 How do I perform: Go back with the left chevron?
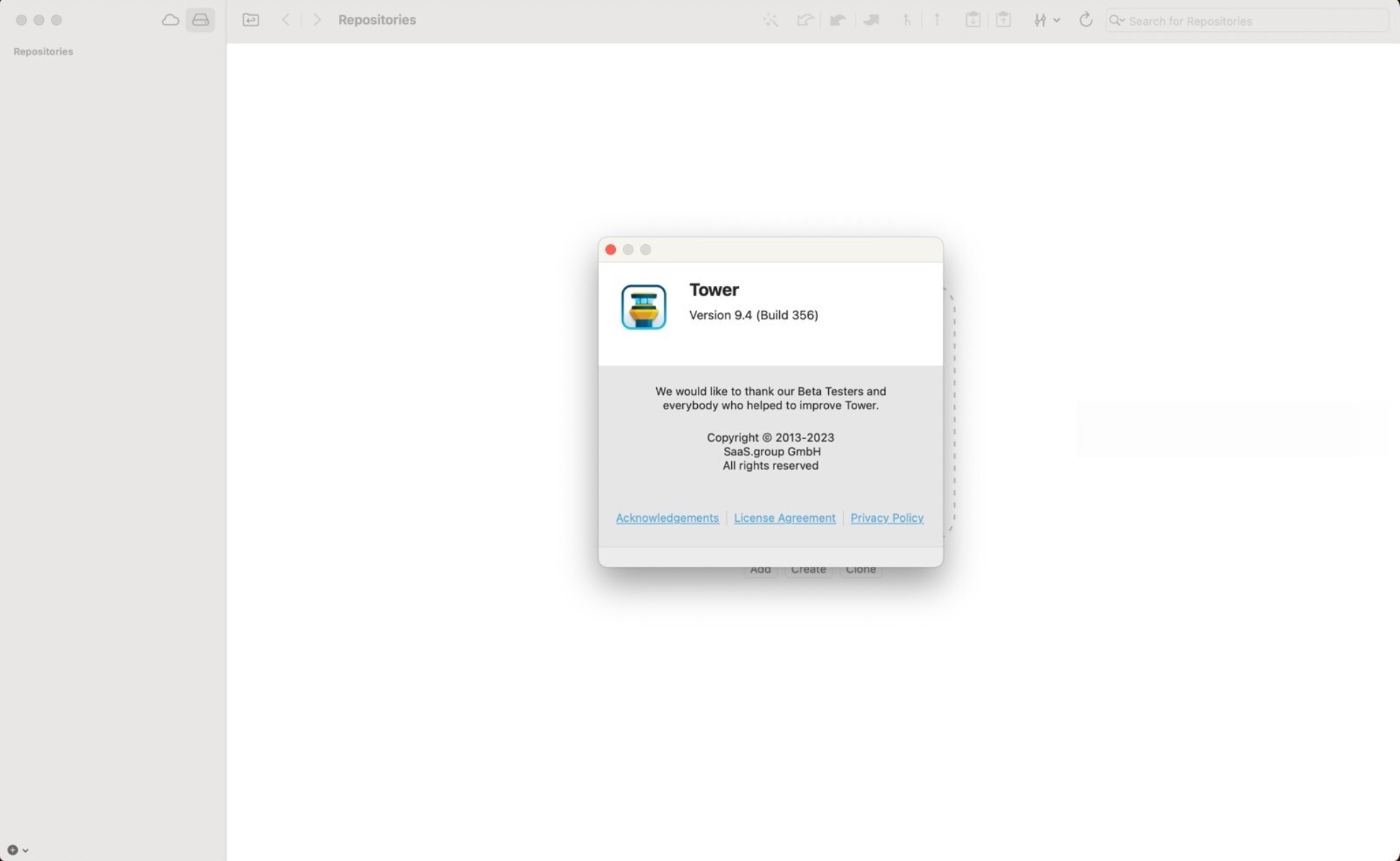coord(286,20)
